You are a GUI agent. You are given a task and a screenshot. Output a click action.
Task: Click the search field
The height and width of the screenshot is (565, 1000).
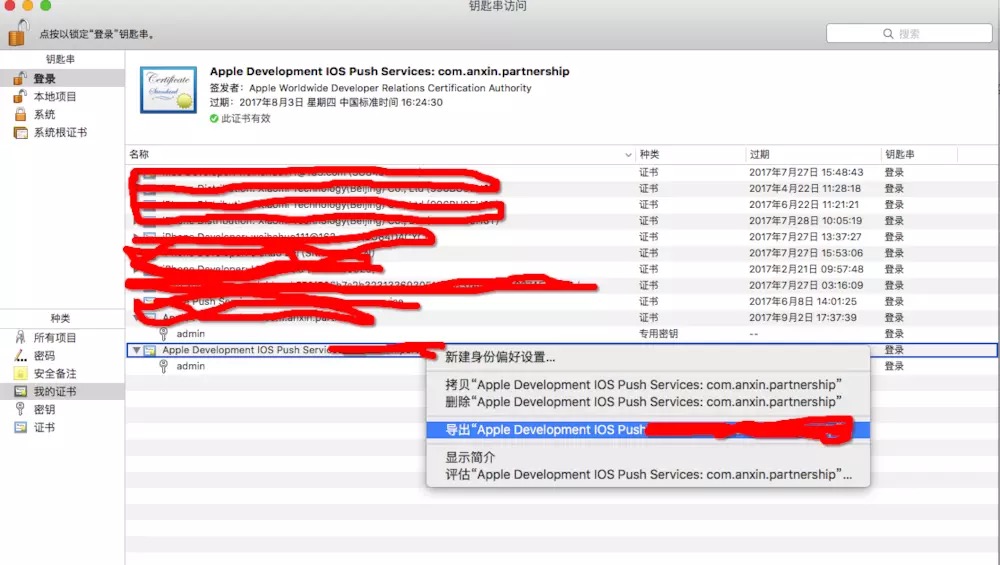[909, 33]
